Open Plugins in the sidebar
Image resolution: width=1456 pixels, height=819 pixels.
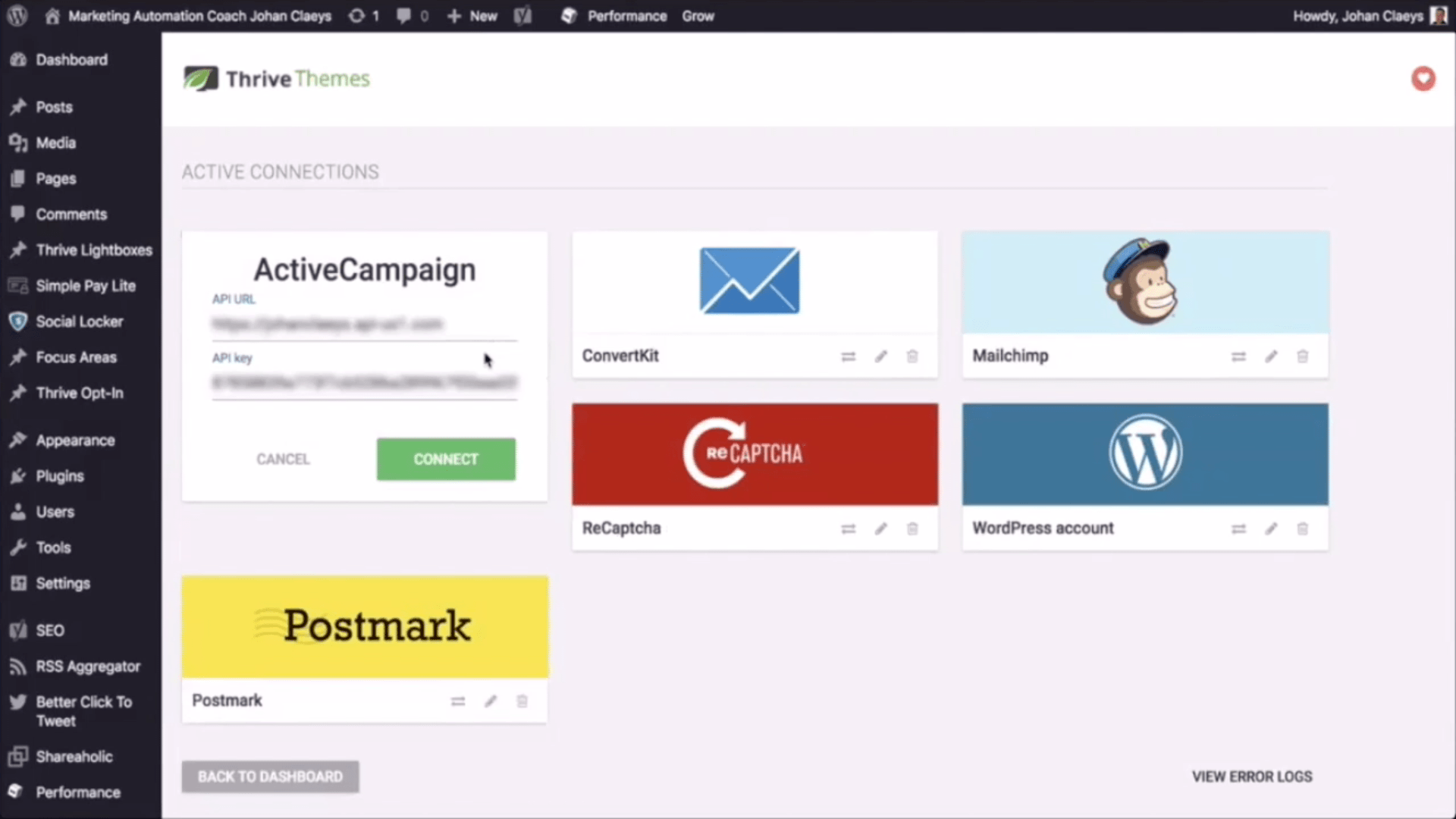coord(59,476)
